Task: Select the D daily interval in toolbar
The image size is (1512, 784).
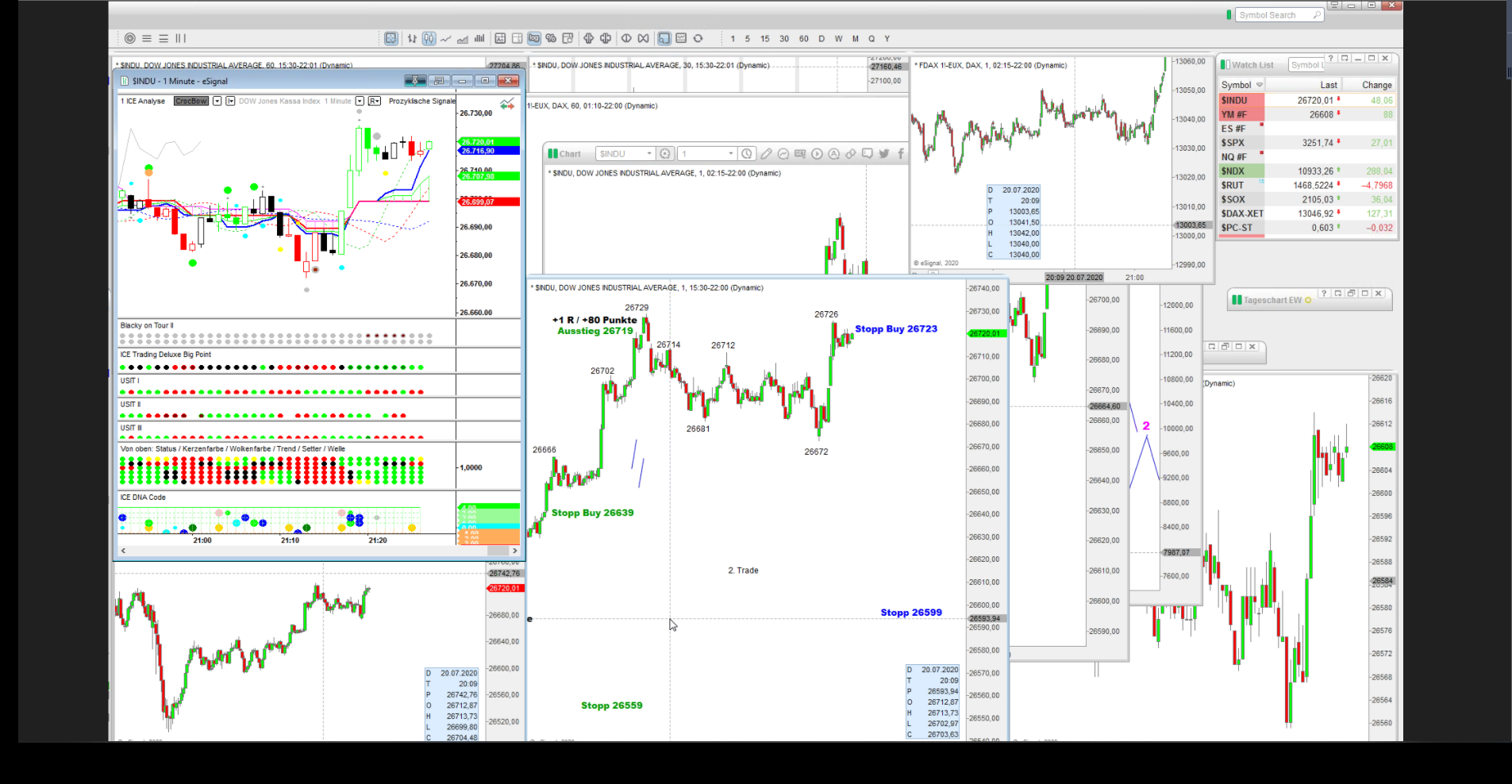Action: point(821,39)
